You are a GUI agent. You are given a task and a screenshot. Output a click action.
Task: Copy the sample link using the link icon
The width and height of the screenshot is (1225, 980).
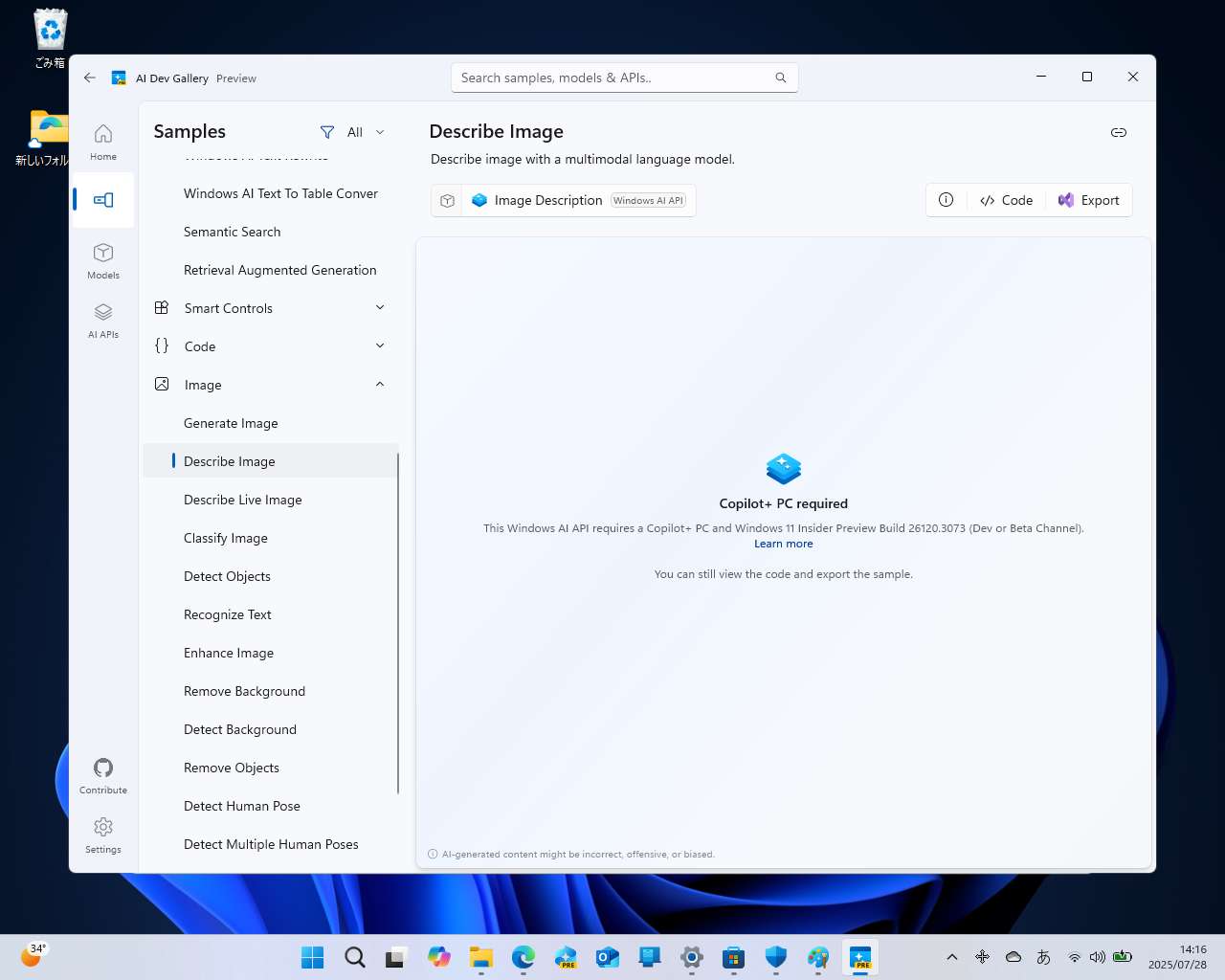pos(1118,133)
